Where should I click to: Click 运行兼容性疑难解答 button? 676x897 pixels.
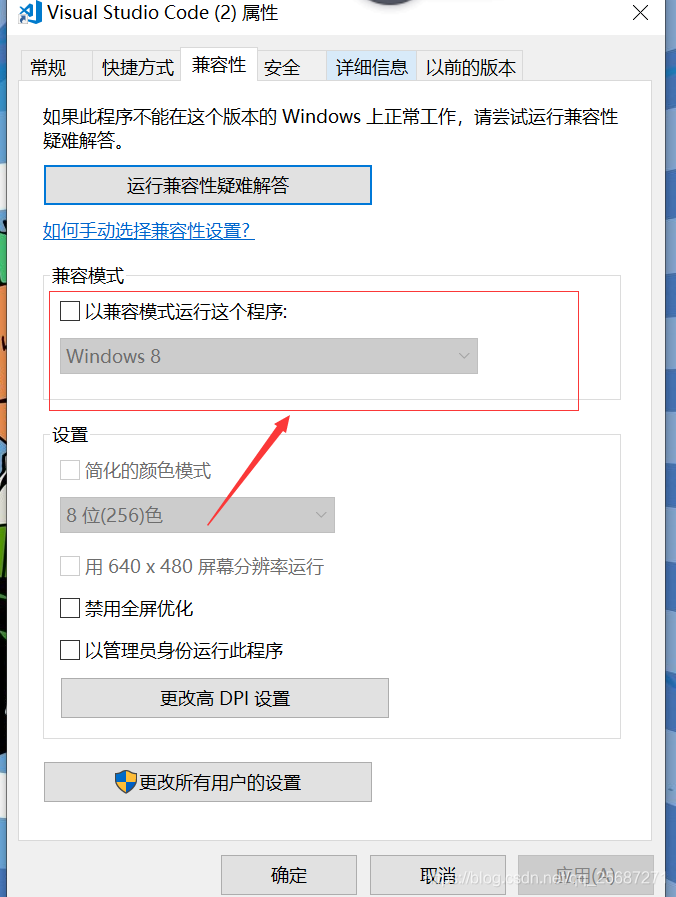click(208, 185)
